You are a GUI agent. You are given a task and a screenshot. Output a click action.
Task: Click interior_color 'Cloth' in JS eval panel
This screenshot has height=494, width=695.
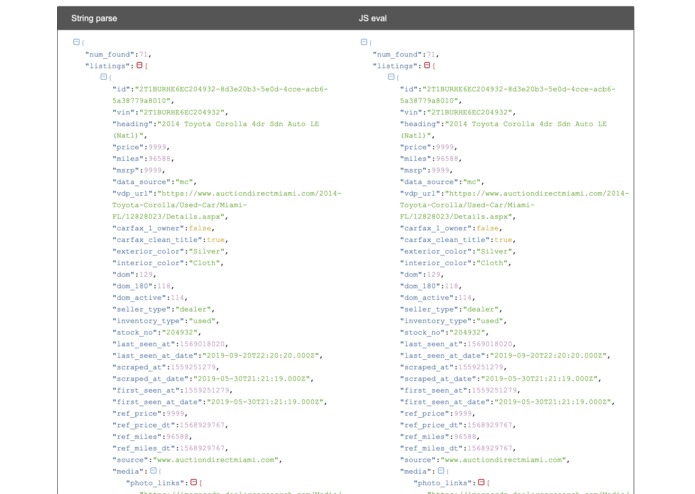[x=492, y=263]
